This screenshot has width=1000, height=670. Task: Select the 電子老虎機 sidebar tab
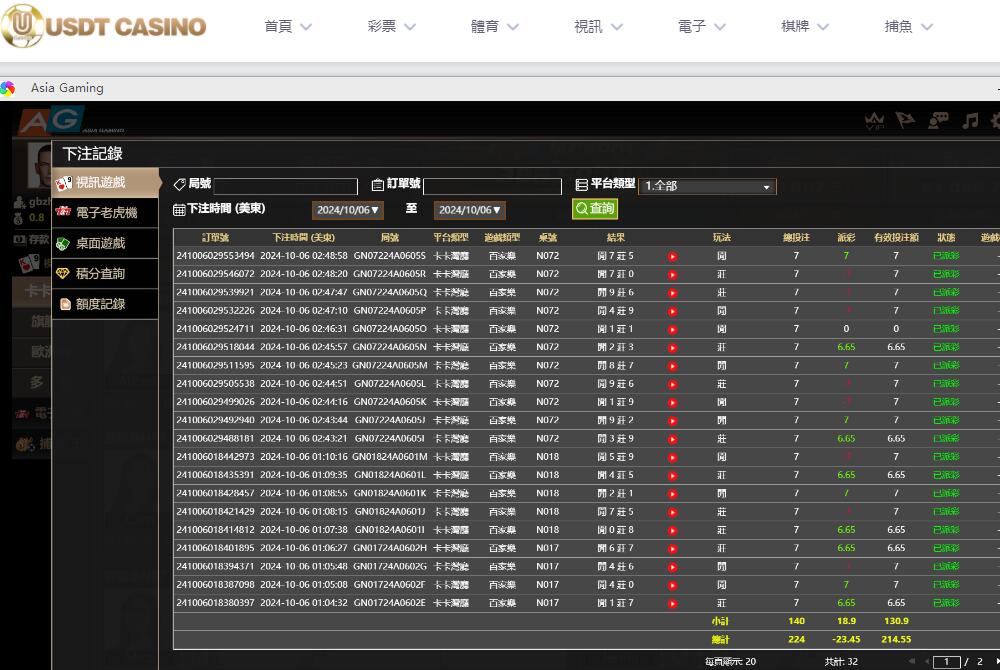tap(106, 213)
